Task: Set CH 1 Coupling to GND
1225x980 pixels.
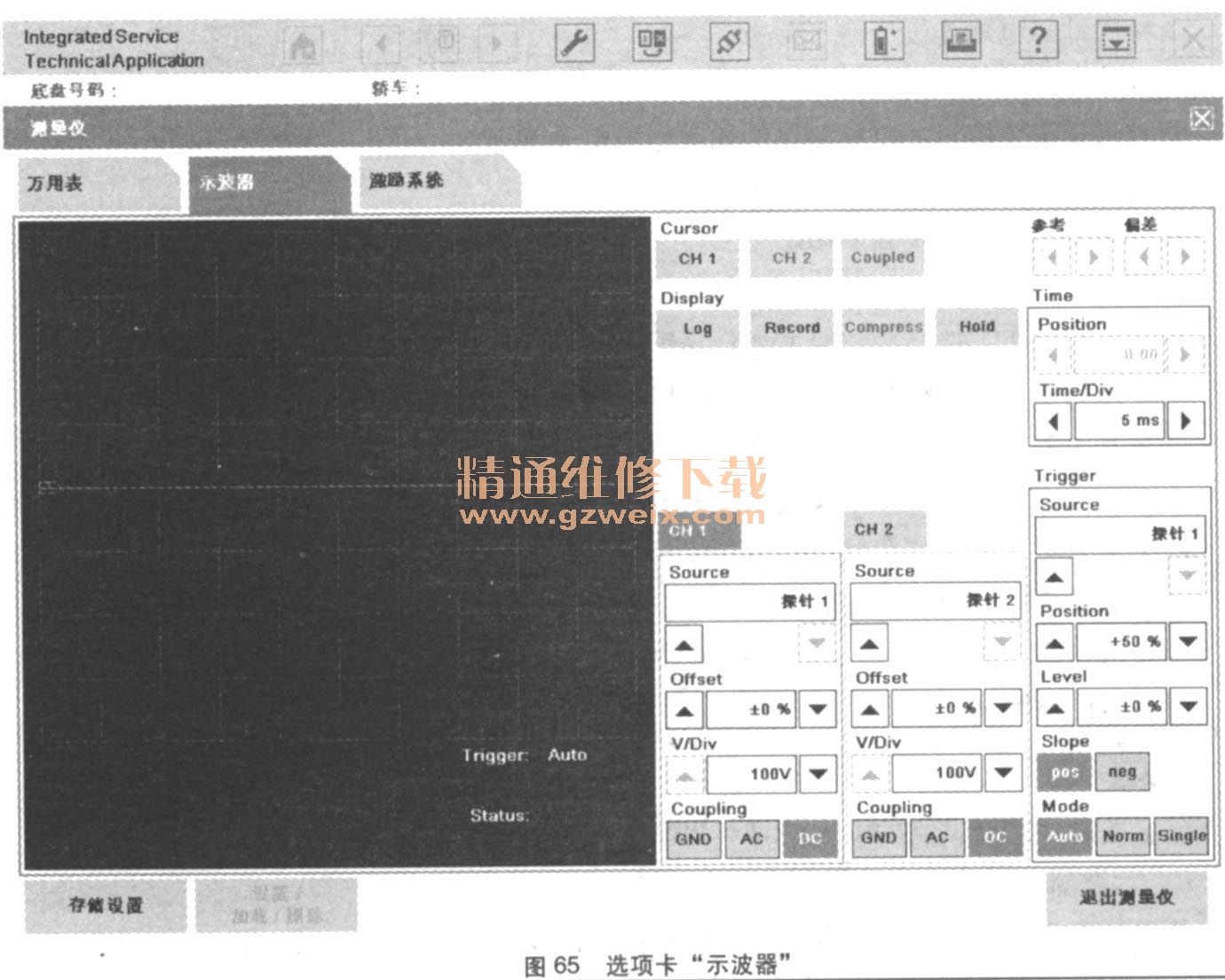Action: tap(692, 839)
